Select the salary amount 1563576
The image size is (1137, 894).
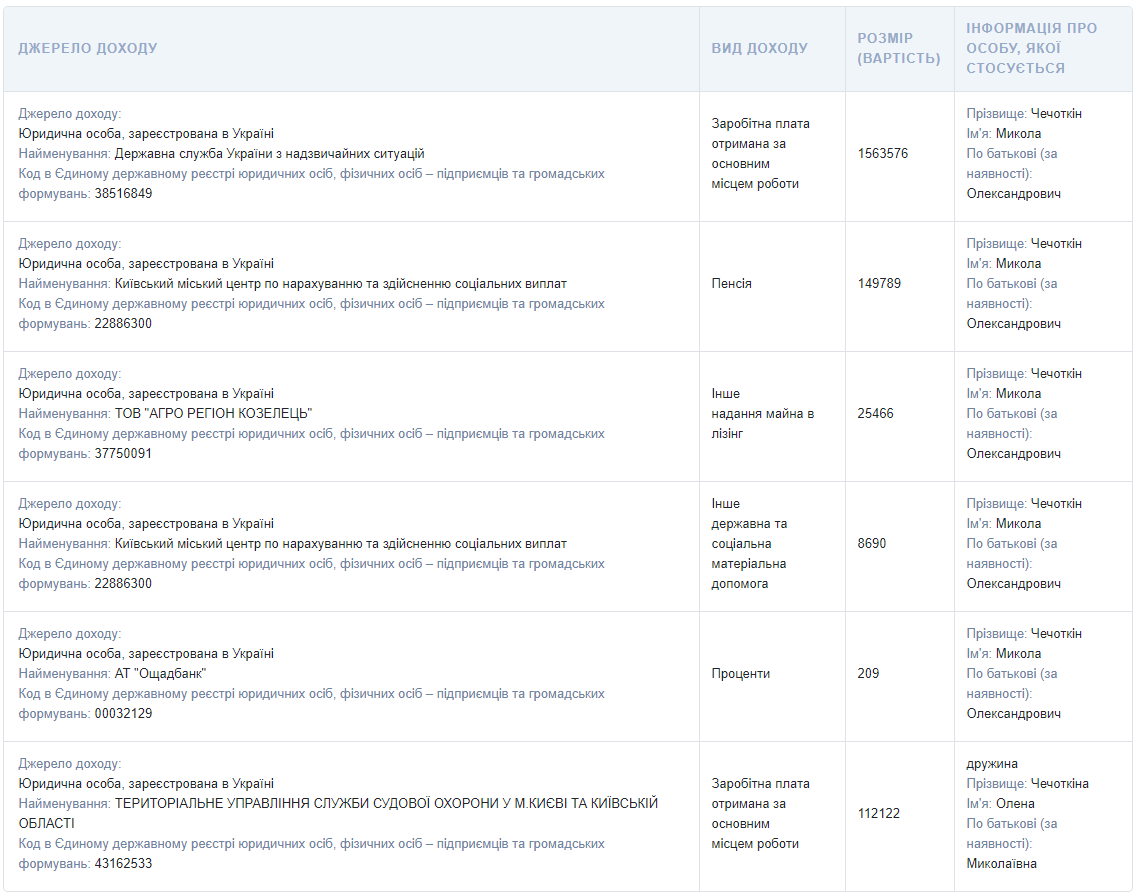[883, 154]
